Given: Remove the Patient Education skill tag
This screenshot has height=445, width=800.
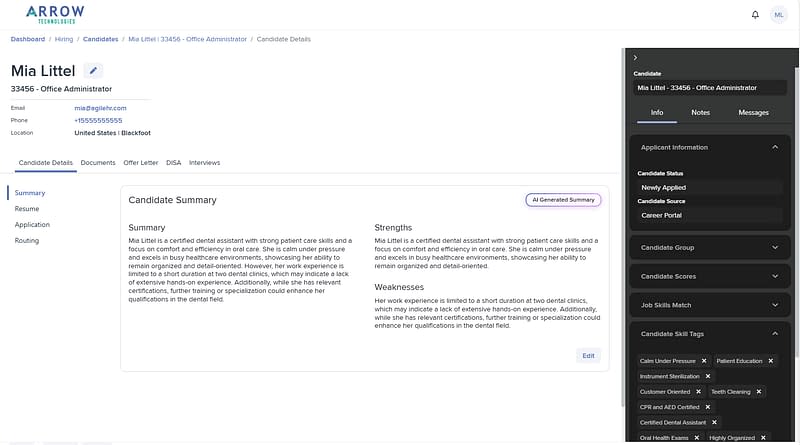Looking at the screenshot, I should pos(771,361).
